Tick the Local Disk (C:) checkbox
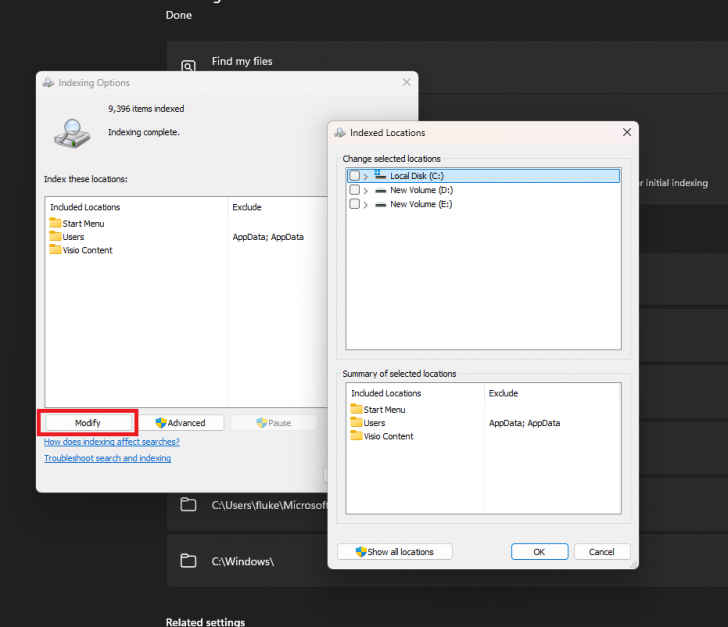Viewport: 728px width, 627px height. [354, 176]
